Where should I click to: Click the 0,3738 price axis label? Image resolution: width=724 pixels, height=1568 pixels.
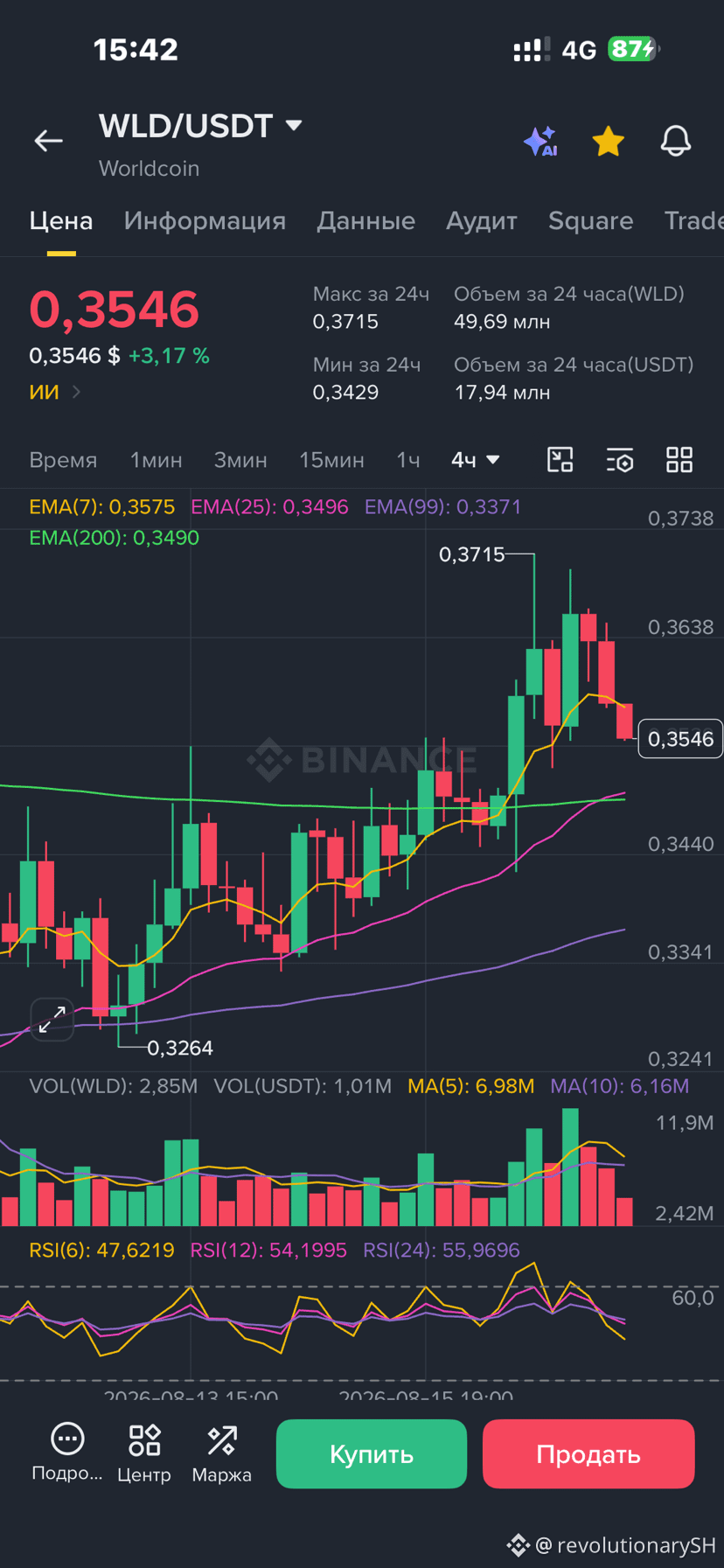(x=680, y=519)
